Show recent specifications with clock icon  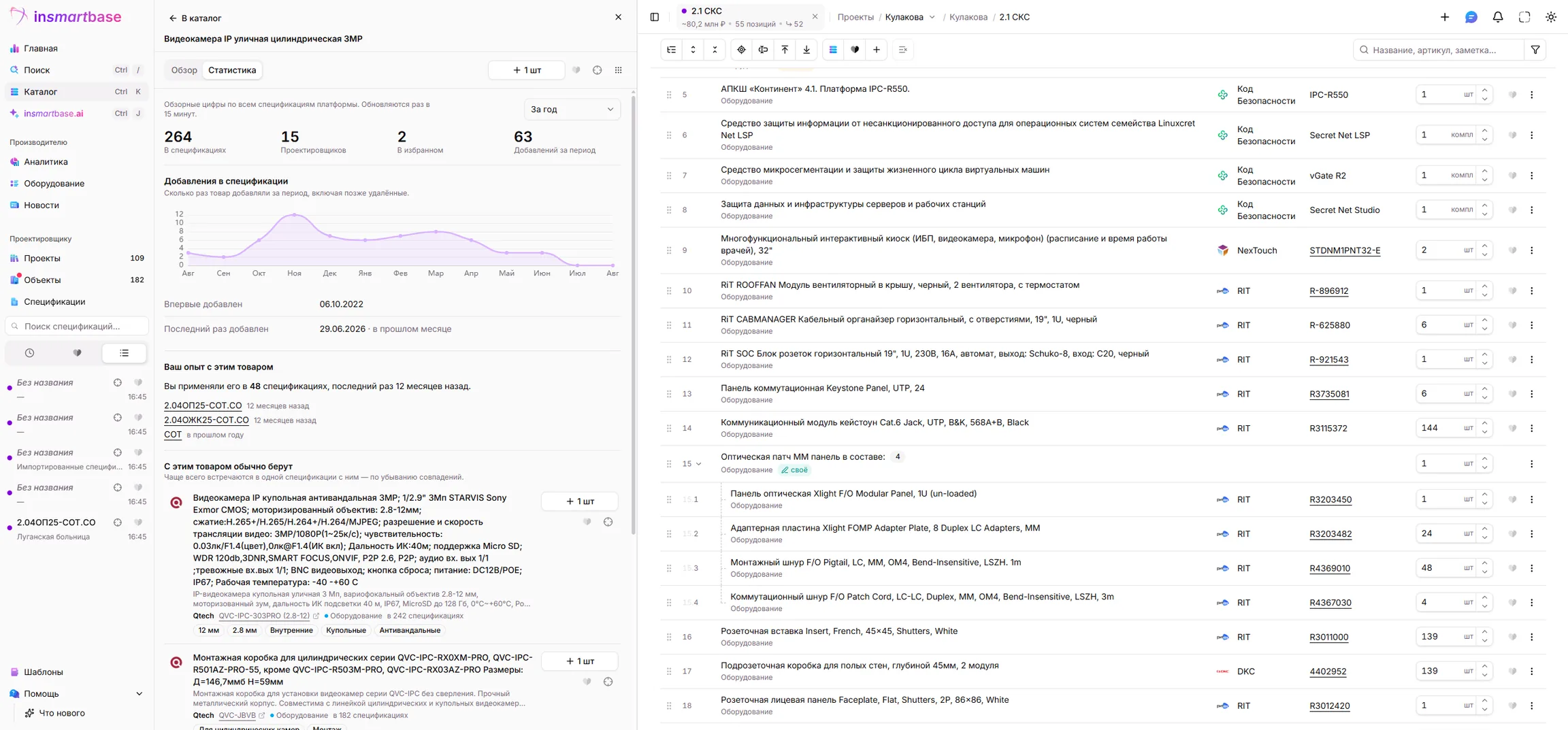coord(29,353)
